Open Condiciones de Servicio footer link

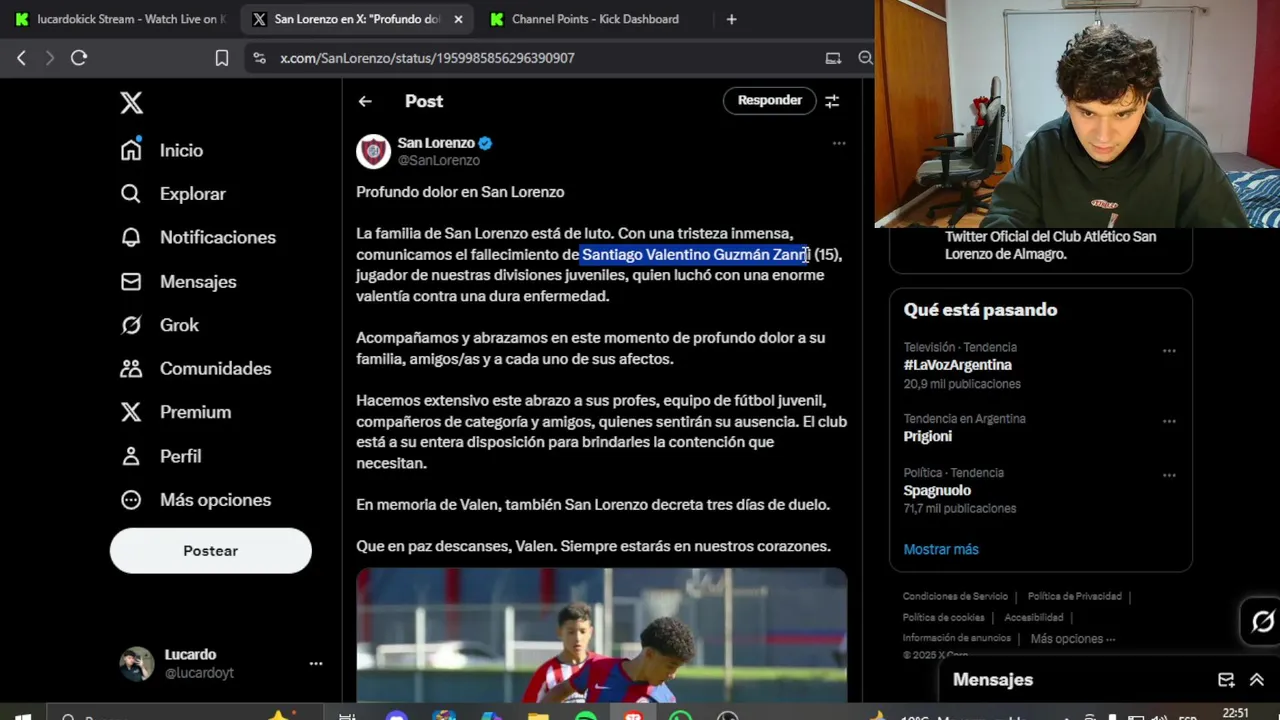click(955, 596)
